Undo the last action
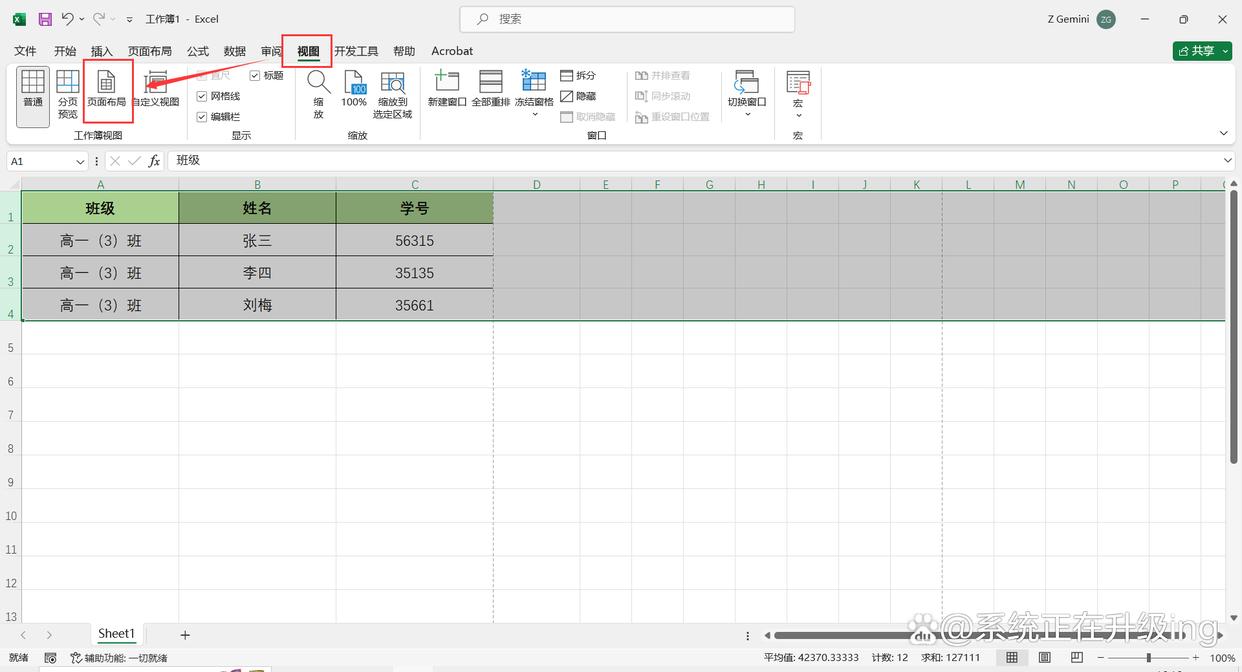The width and height of the screenshot is (1242, 672). (67, 19)
